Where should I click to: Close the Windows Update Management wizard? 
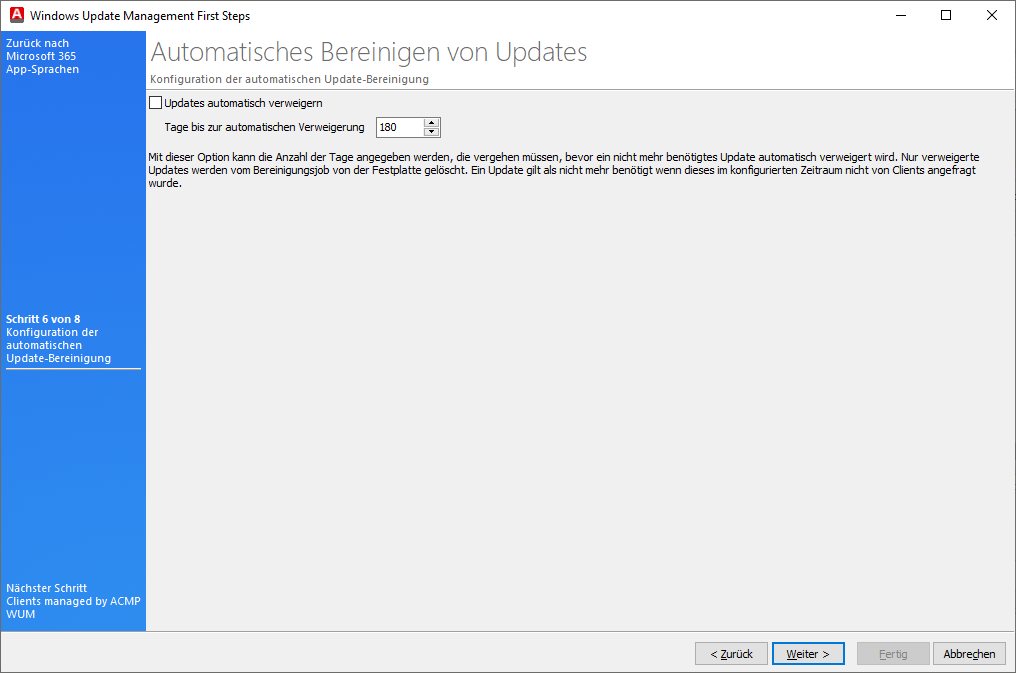(992, 16)
